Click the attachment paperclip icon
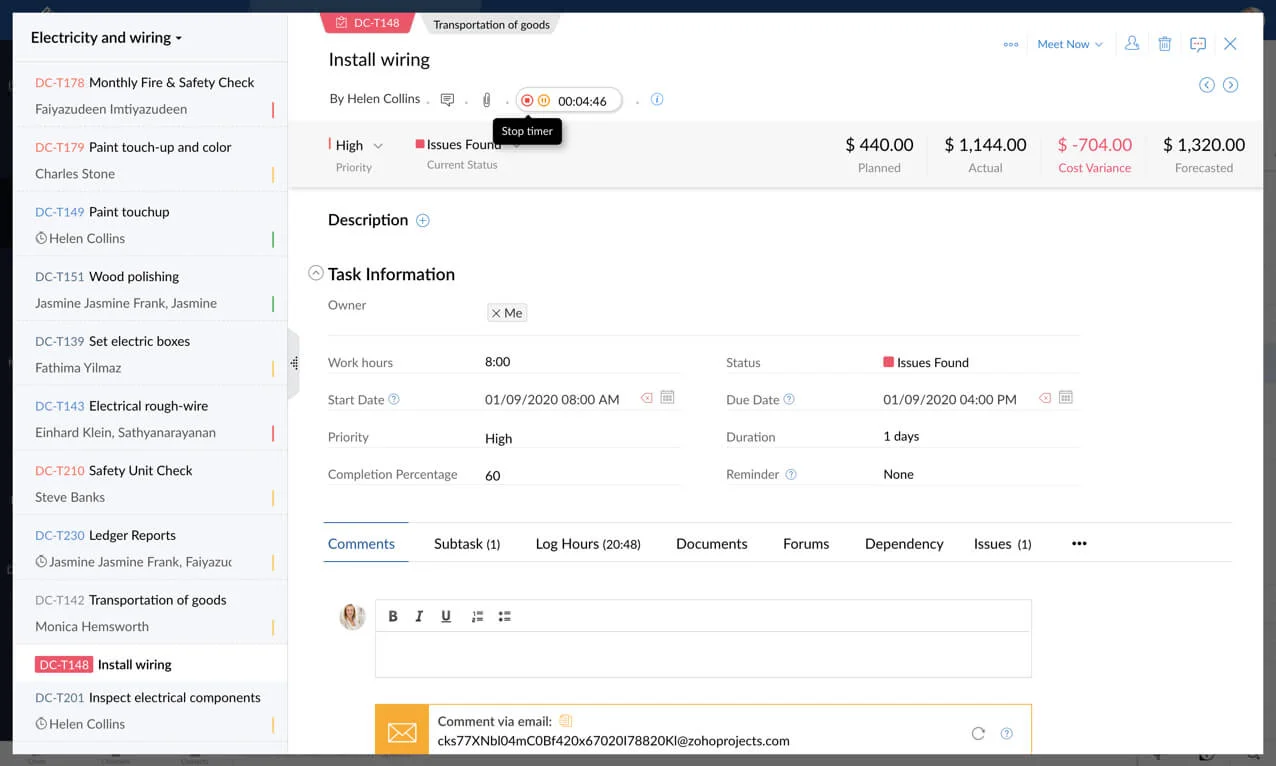 [486, 100]
